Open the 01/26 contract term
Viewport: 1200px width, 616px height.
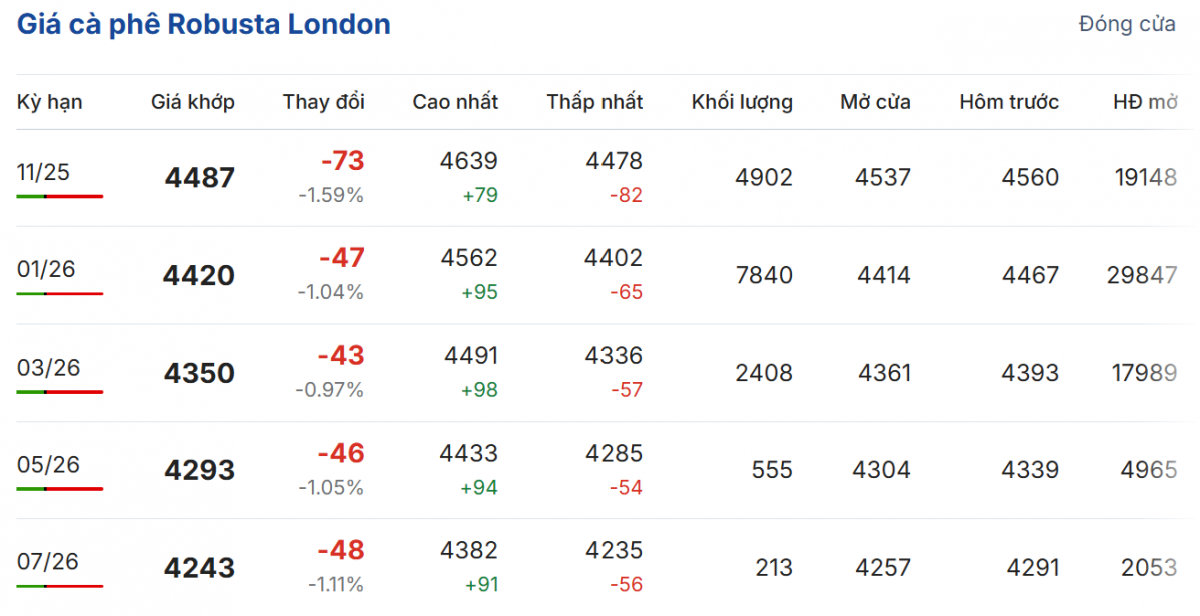coord(46,269)
